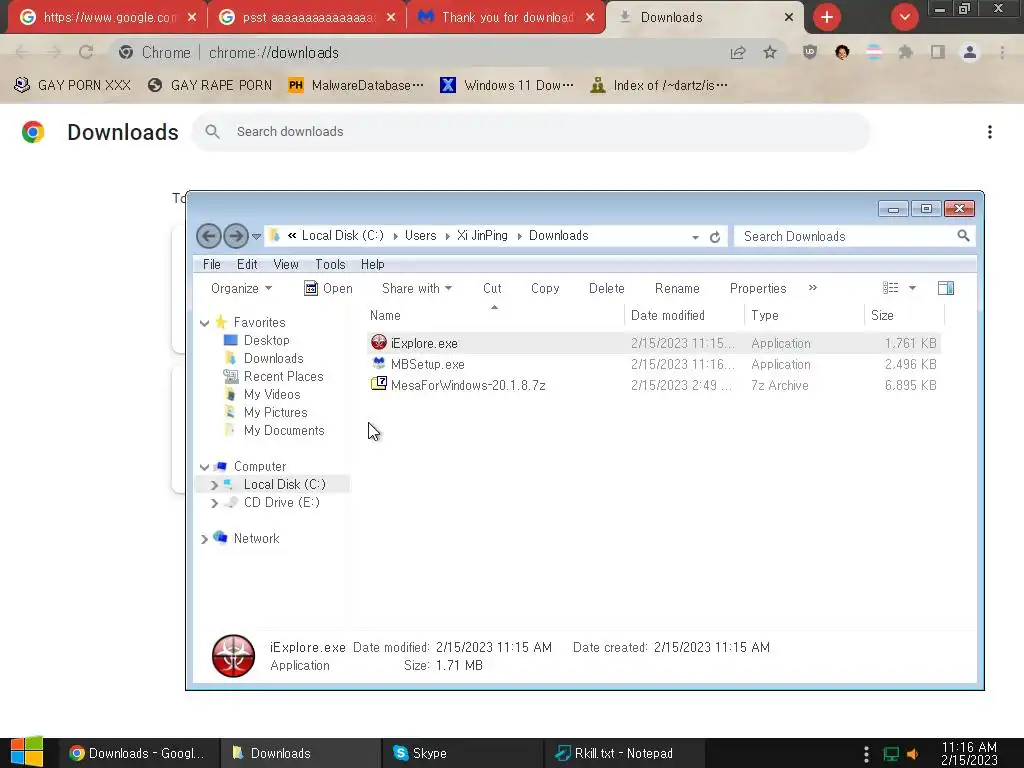
Task: Select the MBSetup.exe file icon
Action: click(379, 363)
